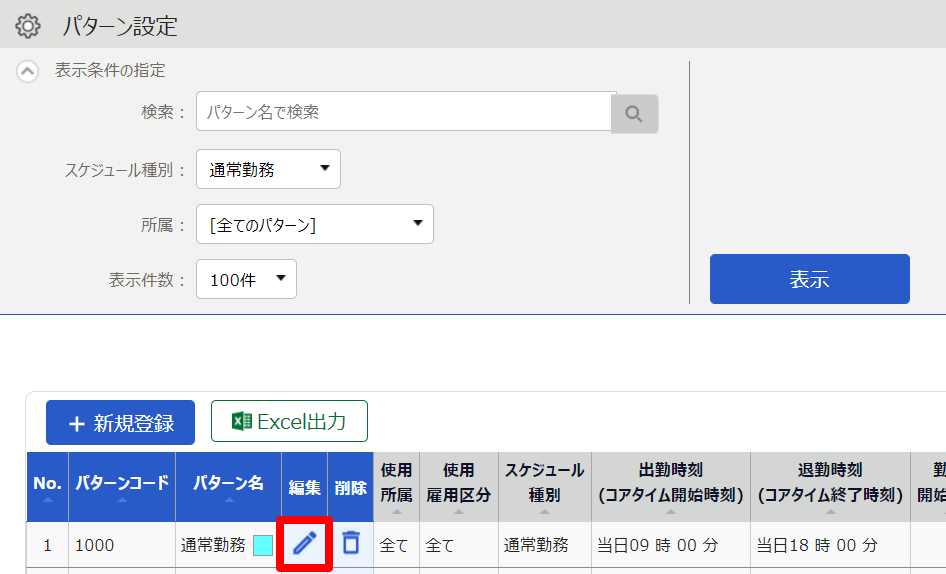Delete pattern 1000 with trash icon
This screenshot has height=574, width=946.
click(351, 543)
